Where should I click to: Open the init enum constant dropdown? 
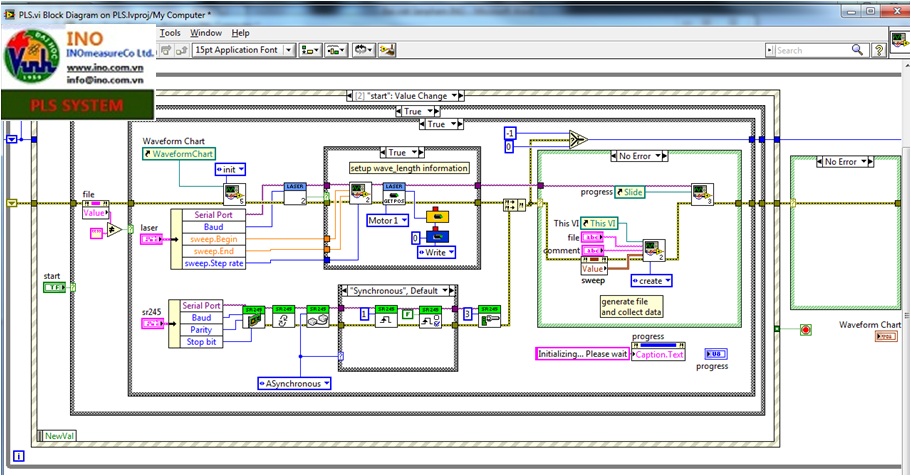(x=232, y=169)
